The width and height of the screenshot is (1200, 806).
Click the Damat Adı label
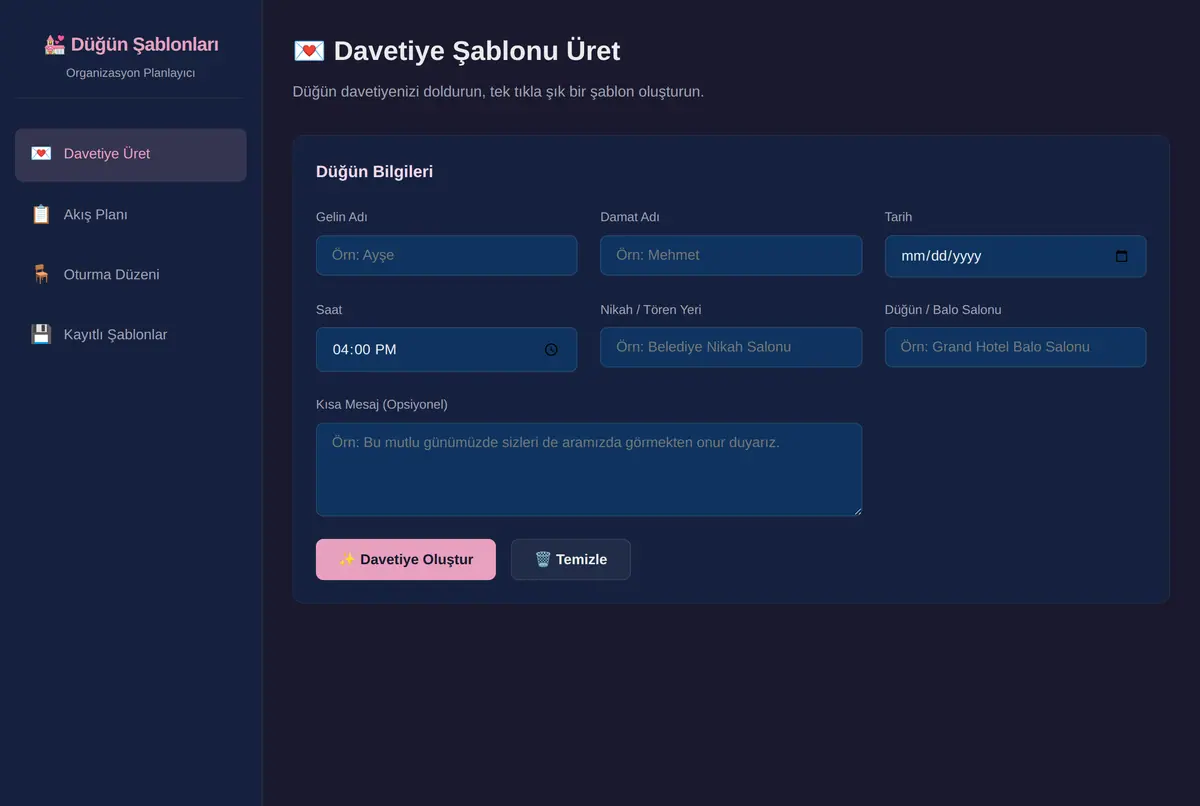630,217
